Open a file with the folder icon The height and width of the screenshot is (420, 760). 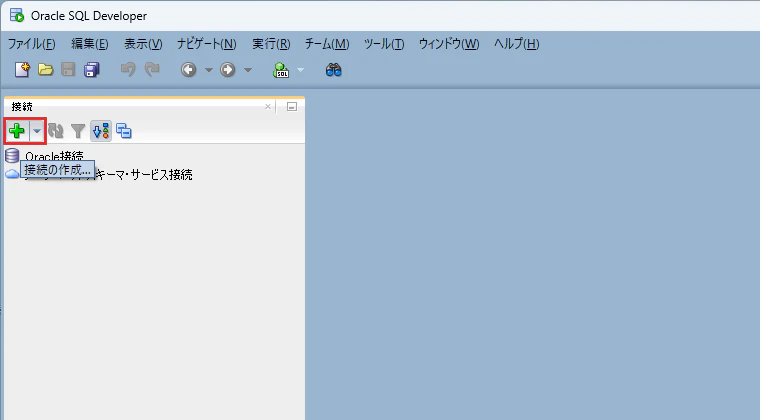(x=46, y=70)
